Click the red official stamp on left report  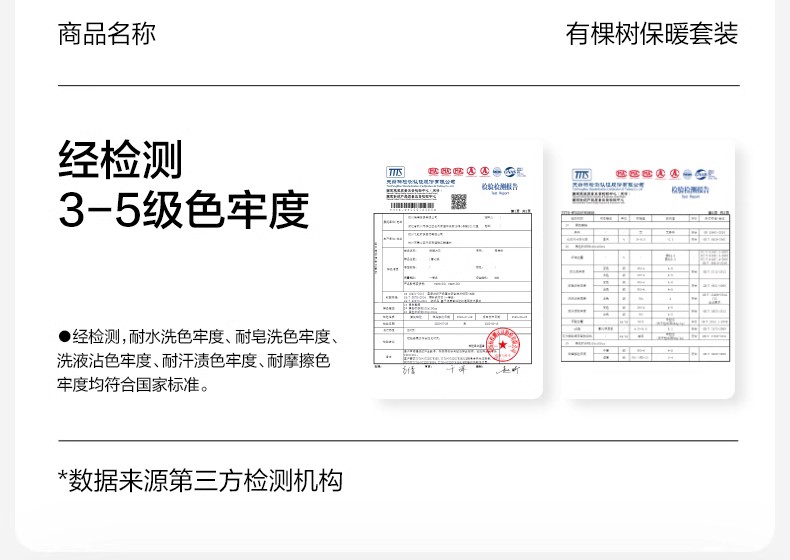click(502, 345)
